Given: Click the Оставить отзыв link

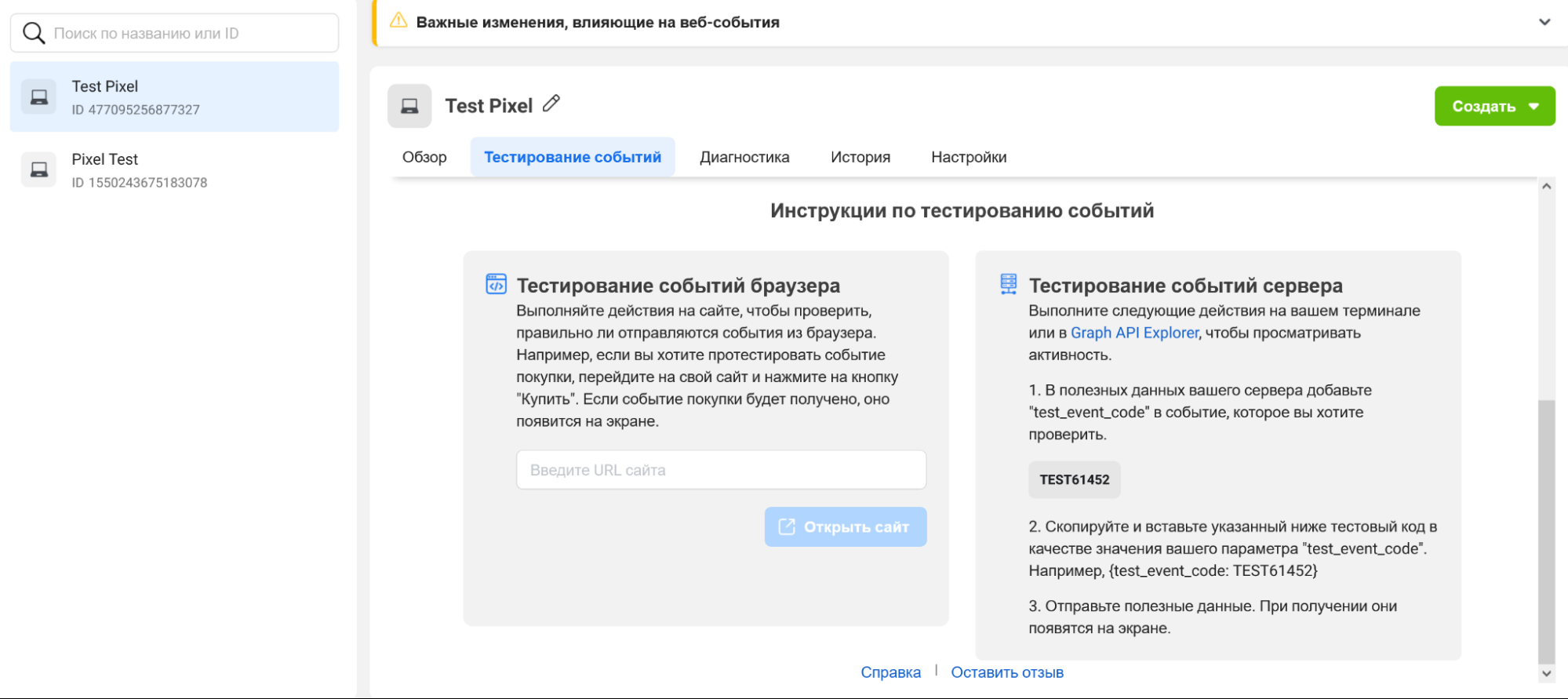Looking at the screenshot, I should 1007,672.
